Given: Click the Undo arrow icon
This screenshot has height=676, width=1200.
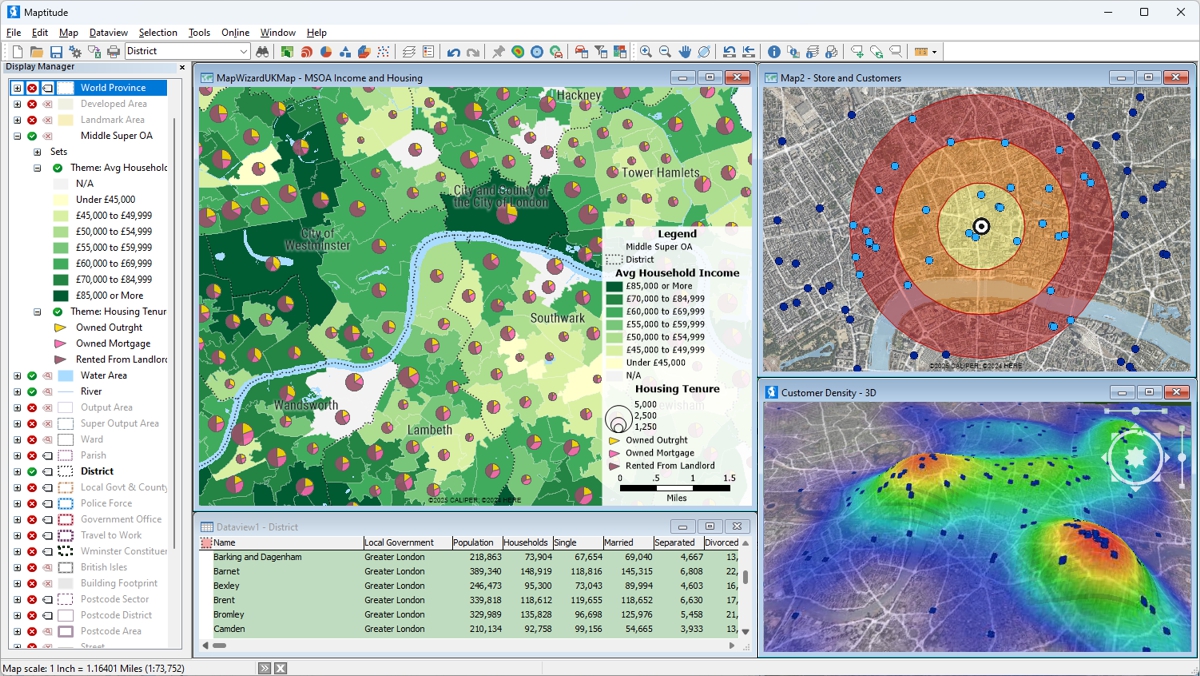Looking at the screenshot, I should point(455,50).
